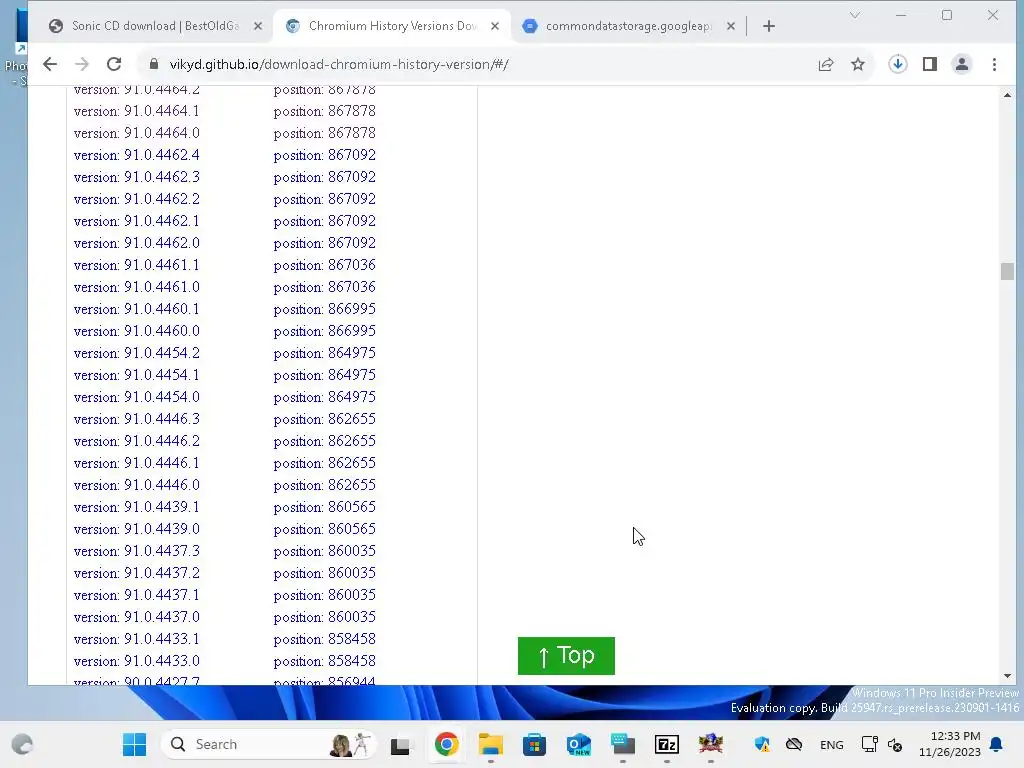Click the address bar URL
The height and width of the screenshot is (768, 1024).
[339, 64]
